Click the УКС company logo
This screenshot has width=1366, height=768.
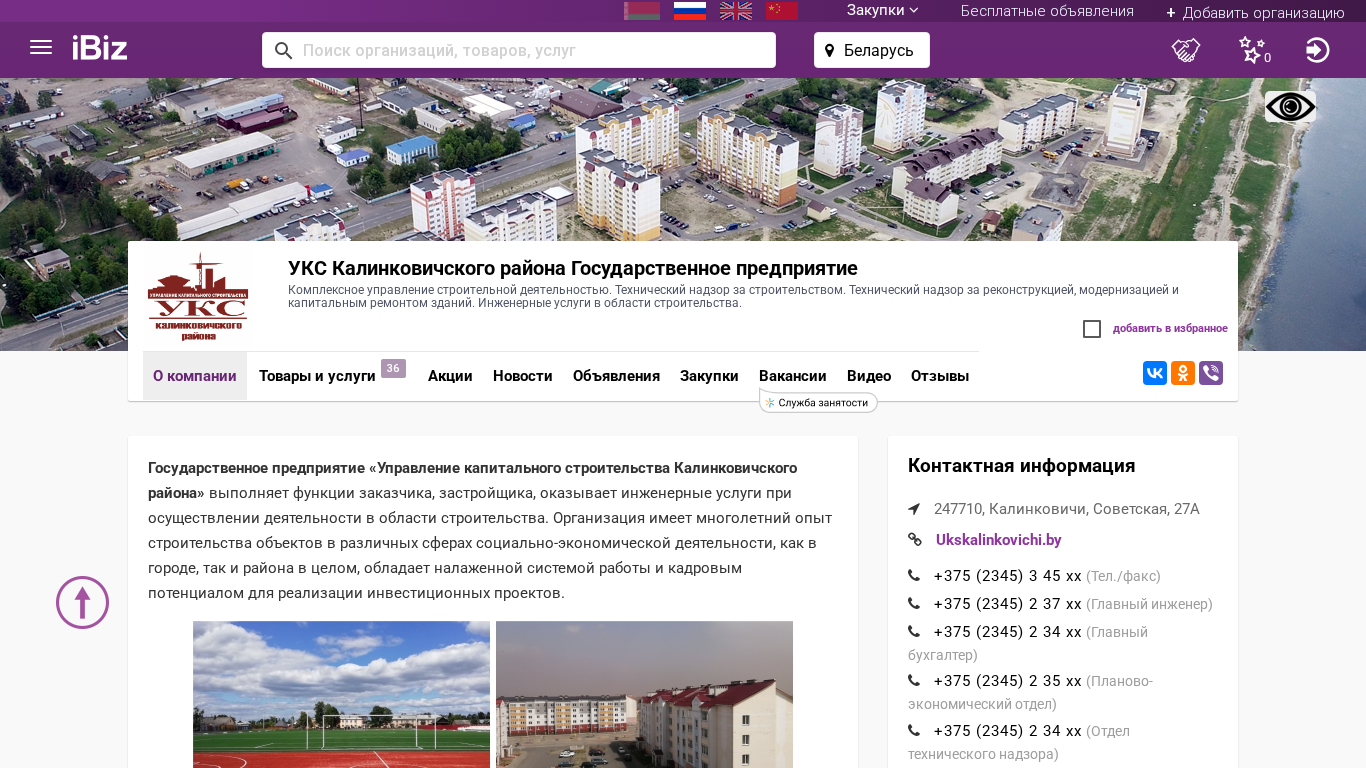tap(198, 297)
